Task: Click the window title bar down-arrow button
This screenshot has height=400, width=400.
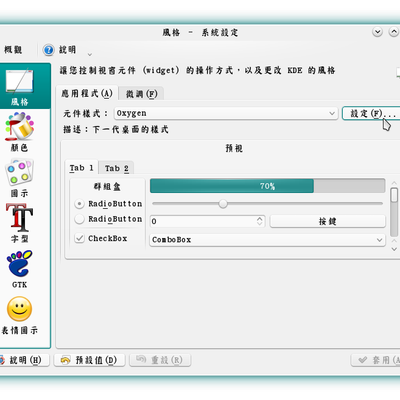Action: [377, 32]
